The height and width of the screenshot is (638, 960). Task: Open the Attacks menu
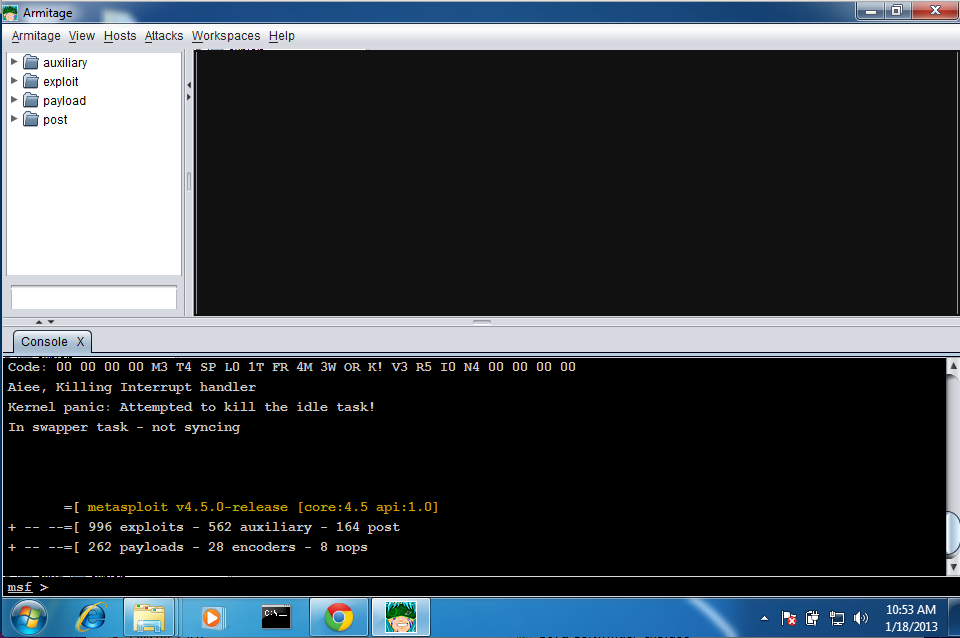(x=163, y=36)
